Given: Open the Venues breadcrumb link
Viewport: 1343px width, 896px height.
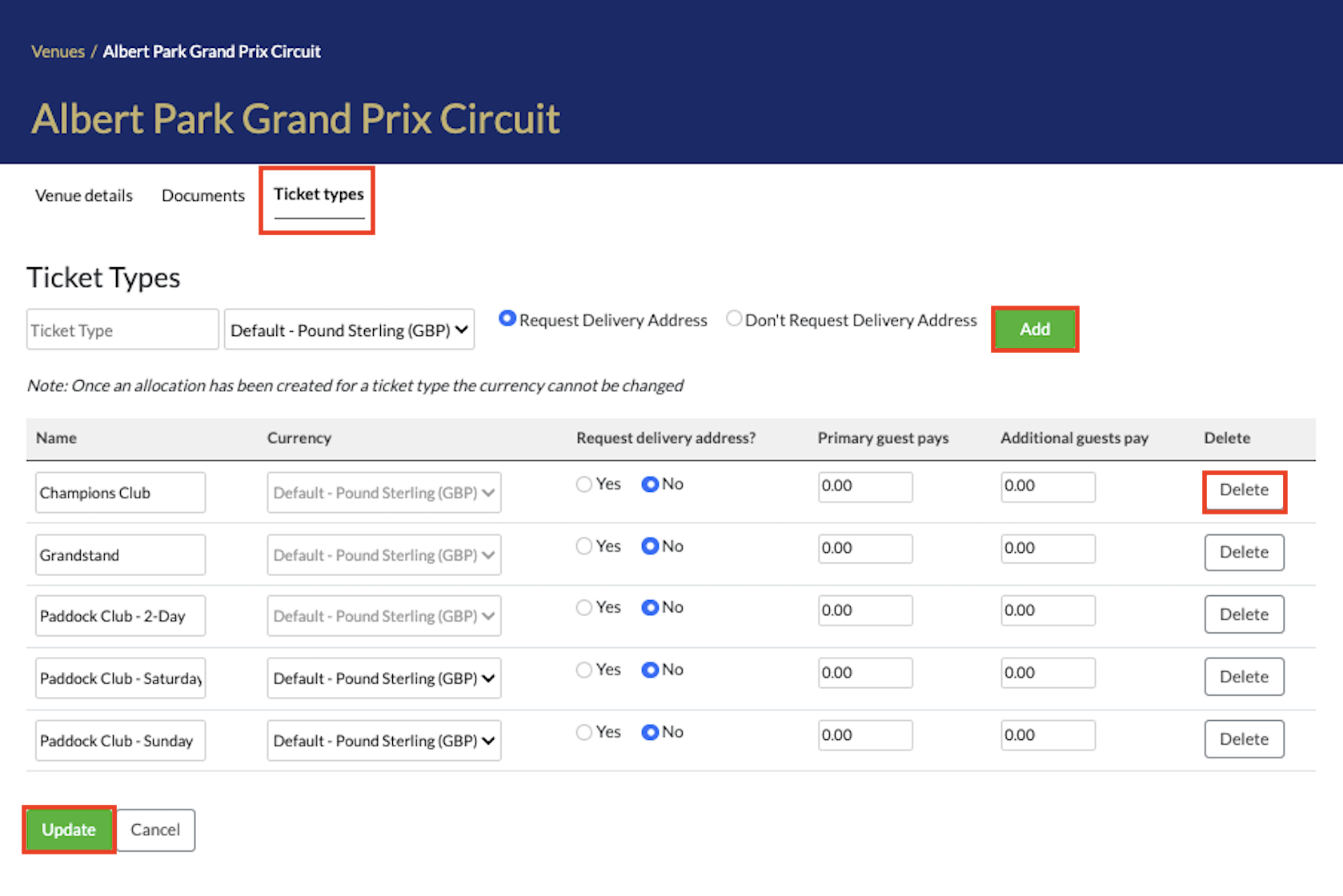Looking at the screenshot, I should coord(58,51).
